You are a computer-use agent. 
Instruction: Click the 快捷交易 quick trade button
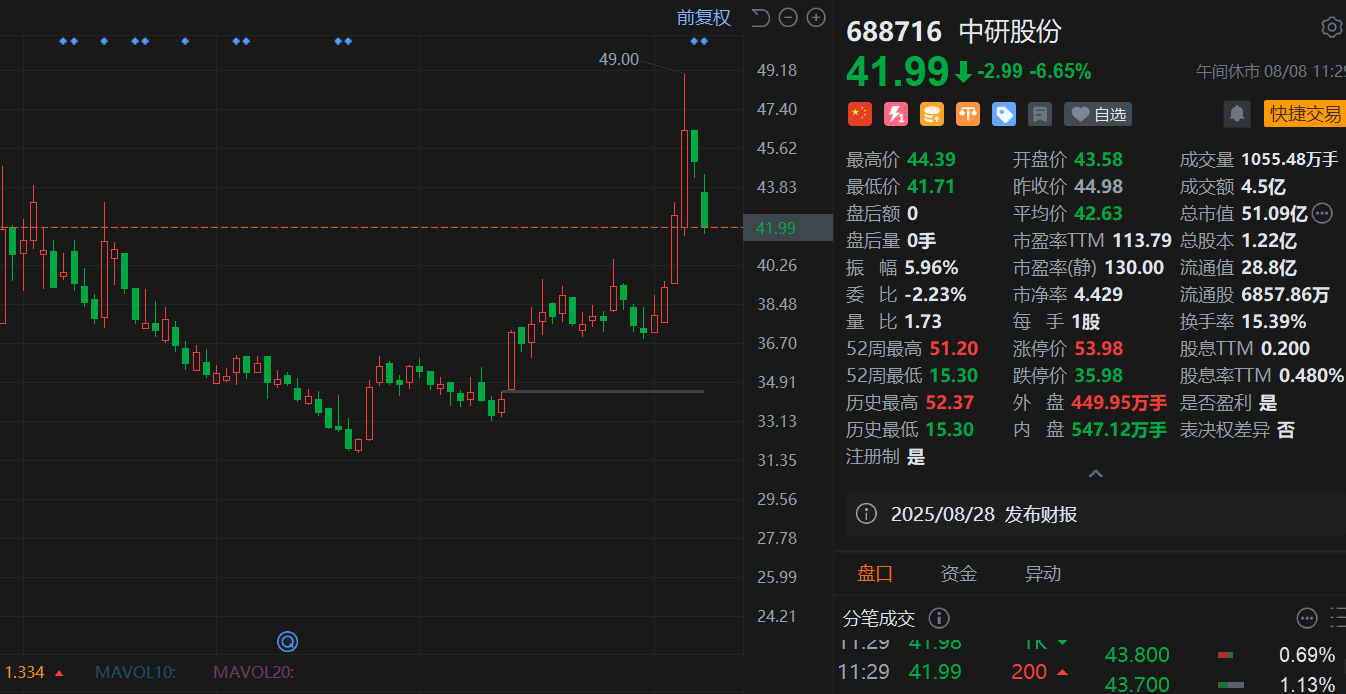(1304, 114)
